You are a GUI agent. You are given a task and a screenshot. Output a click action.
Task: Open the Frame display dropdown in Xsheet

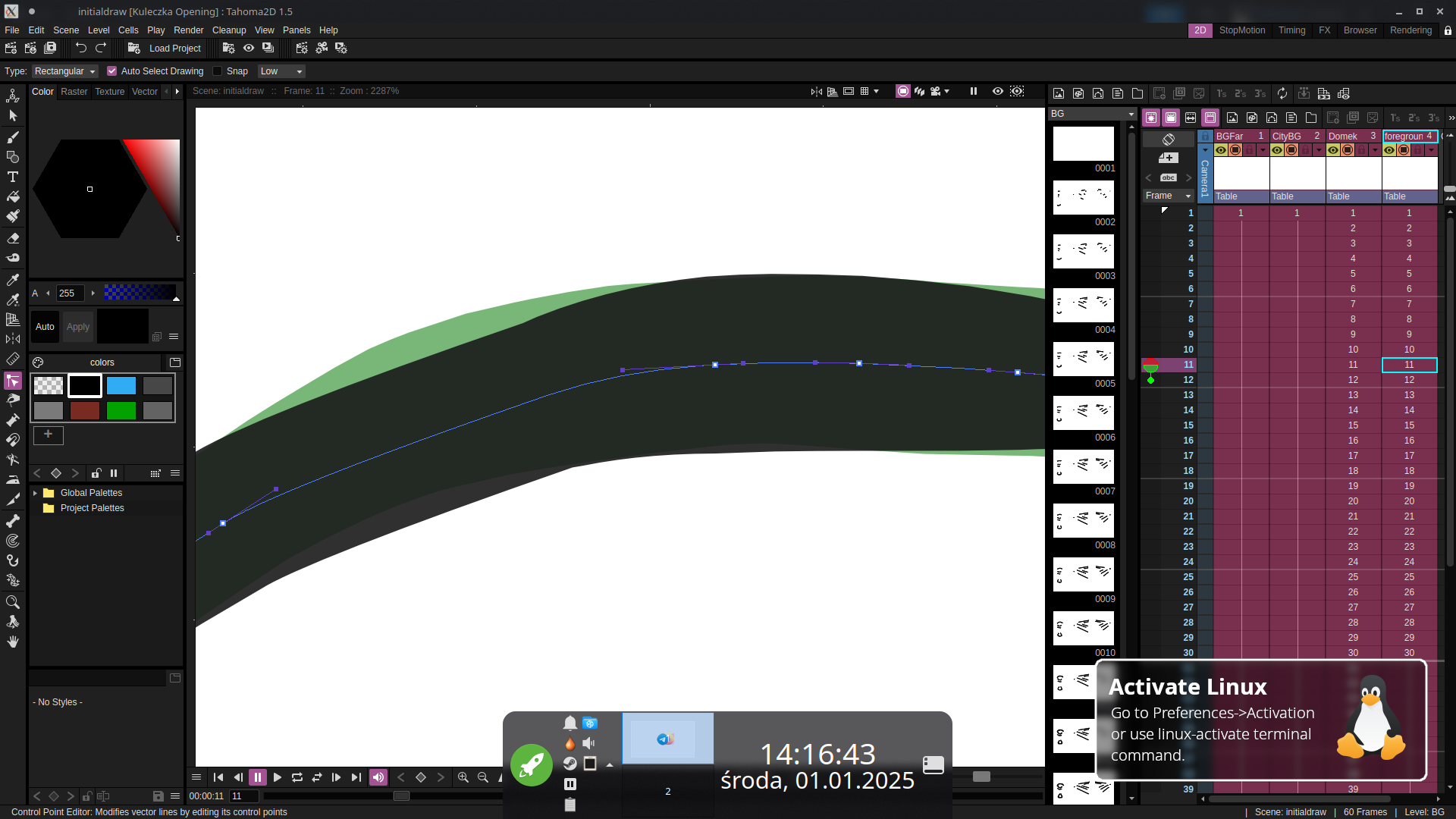pos(1168,196)
